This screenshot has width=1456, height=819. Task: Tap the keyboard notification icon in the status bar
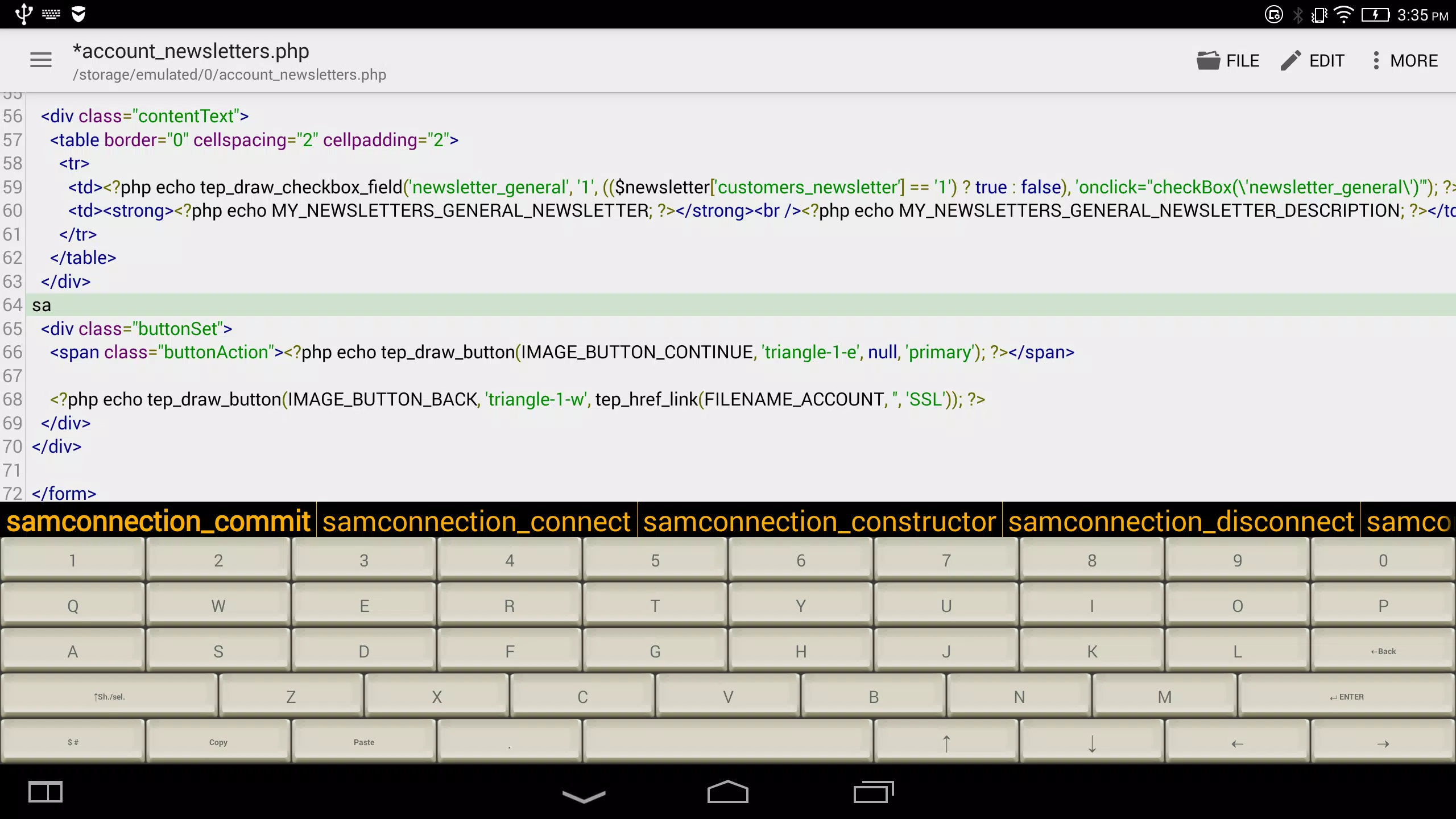[x=51, y=14]
